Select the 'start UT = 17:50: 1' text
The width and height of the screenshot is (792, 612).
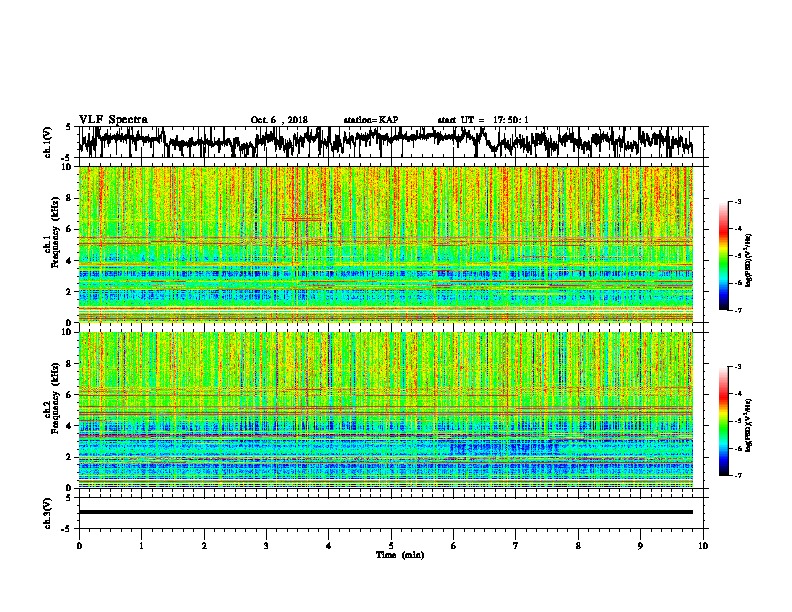[483, 120]
